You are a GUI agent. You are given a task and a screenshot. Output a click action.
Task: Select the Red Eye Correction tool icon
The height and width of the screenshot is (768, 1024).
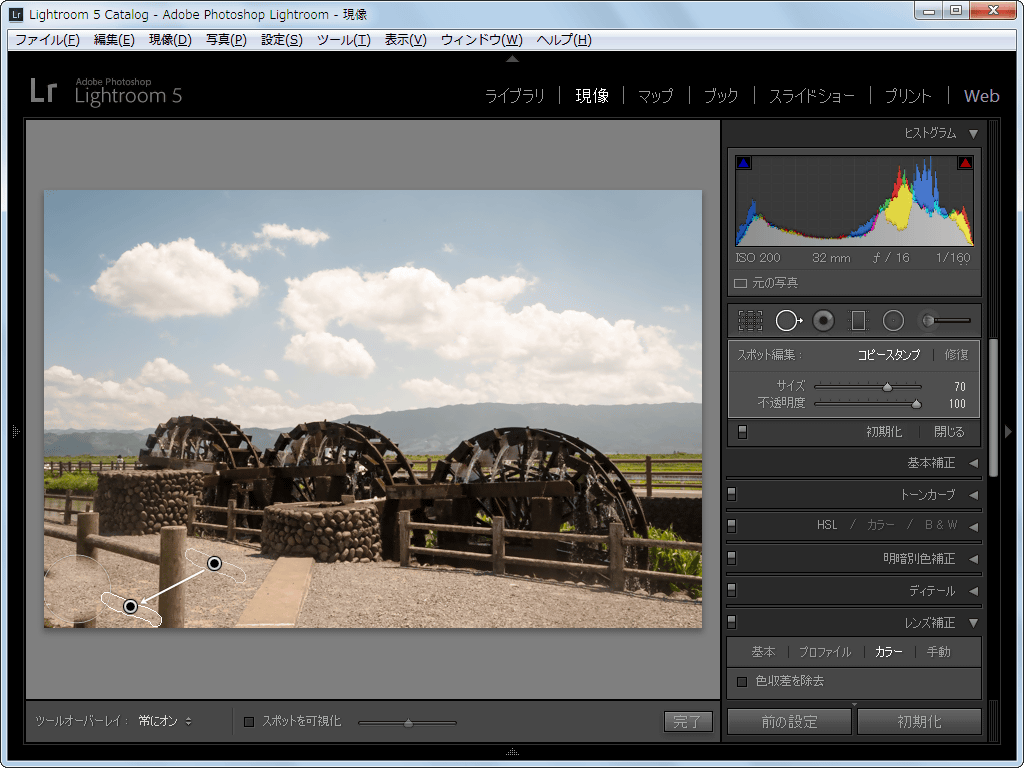824,321
